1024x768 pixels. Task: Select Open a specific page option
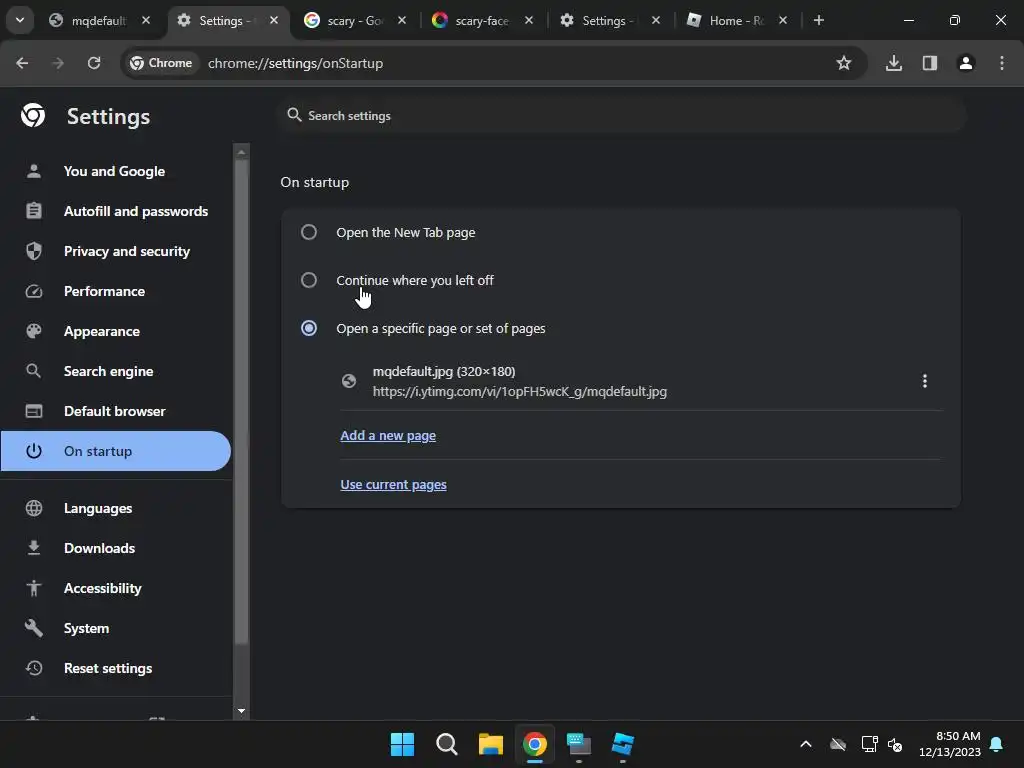(x=309, y=328)
